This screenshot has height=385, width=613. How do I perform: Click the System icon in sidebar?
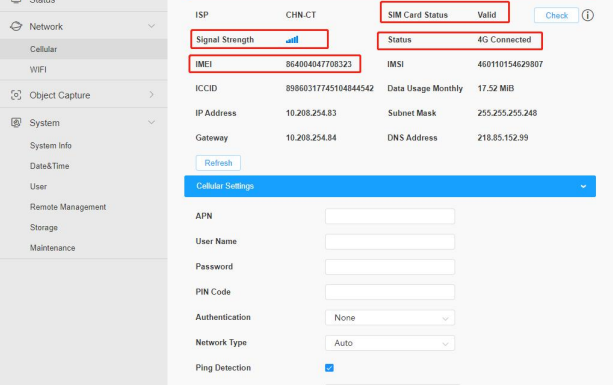point(16,123)
